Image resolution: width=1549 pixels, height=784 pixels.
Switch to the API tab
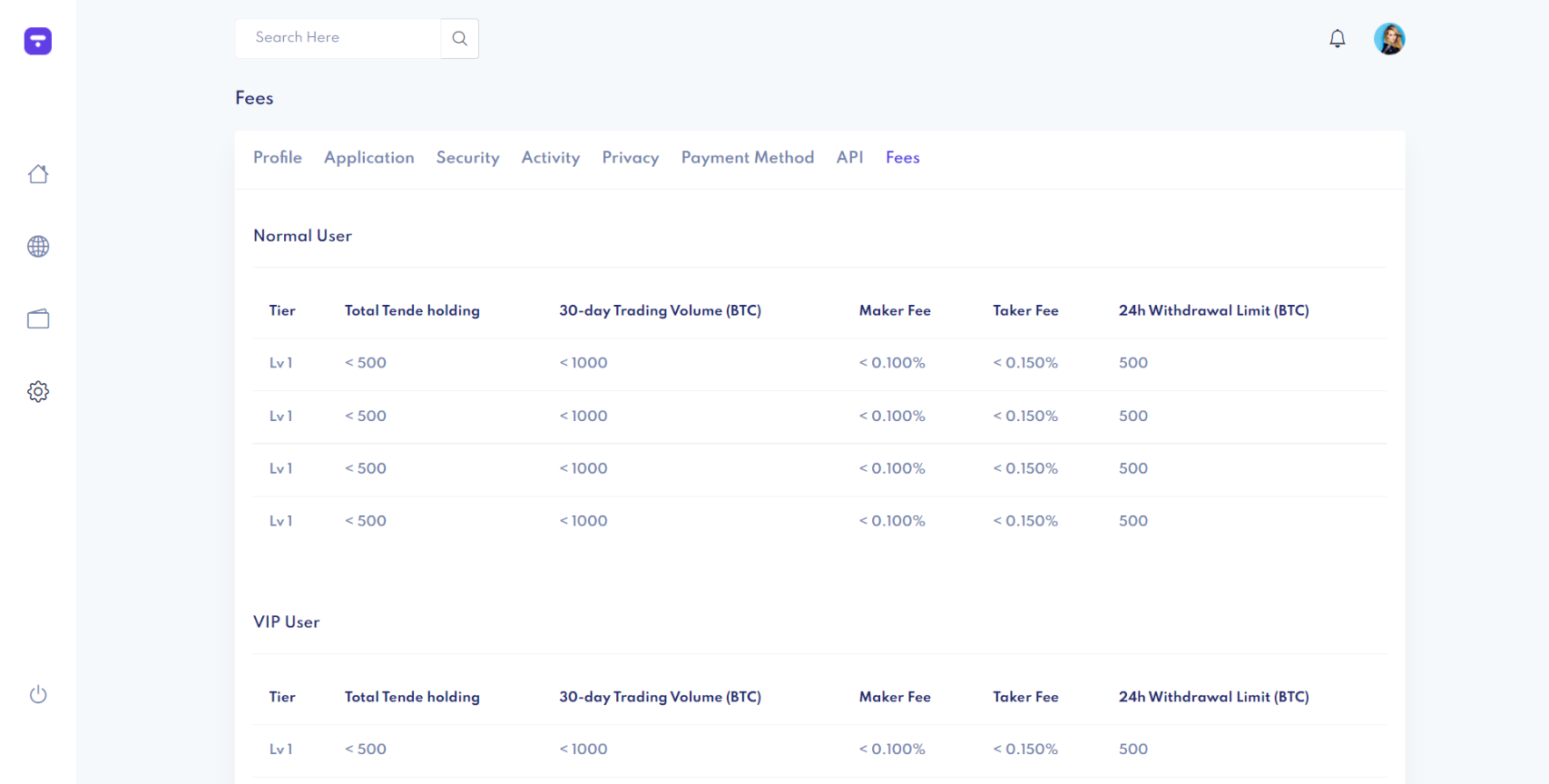point(849,158)
